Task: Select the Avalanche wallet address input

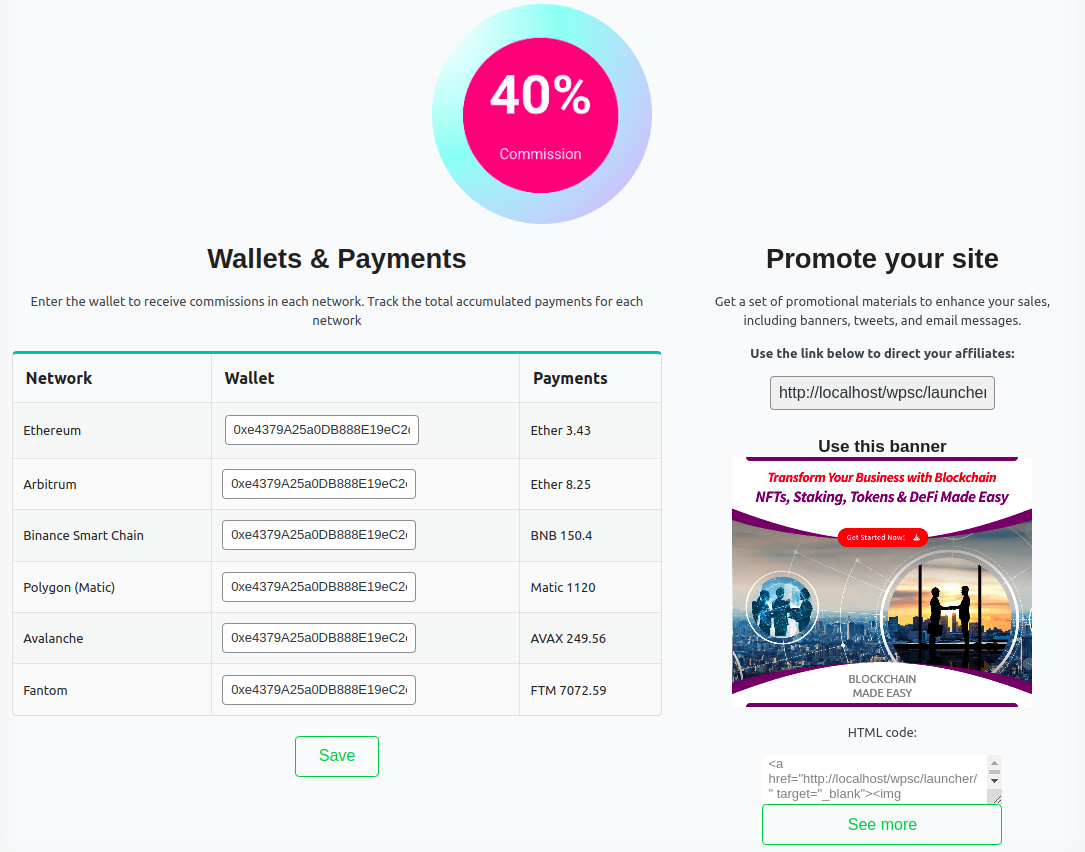Action: (319, 638)
